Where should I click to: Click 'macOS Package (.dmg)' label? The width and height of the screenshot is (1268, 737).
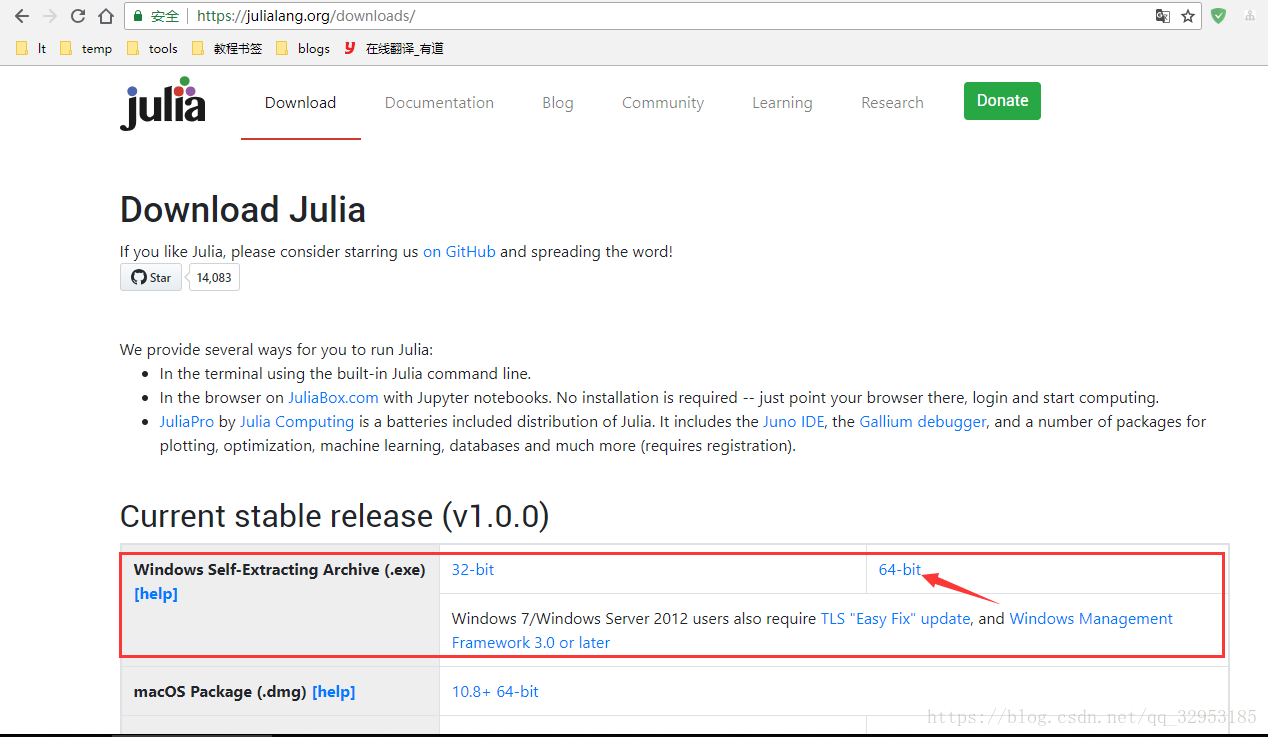220,692
